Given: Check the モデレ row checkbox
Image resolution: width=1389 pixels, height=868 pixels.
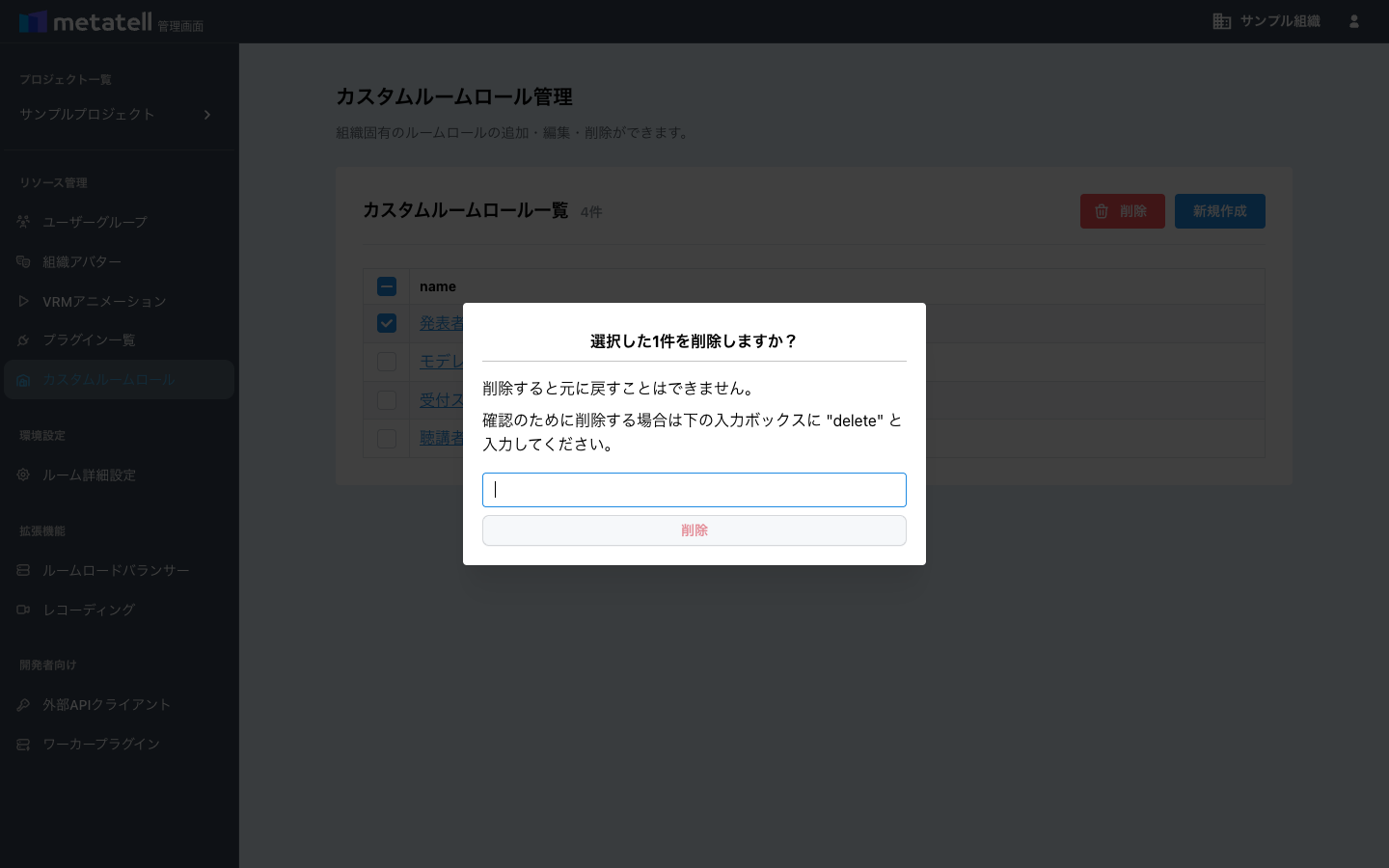Looking at the screenshot, I should tap(387, 362).
